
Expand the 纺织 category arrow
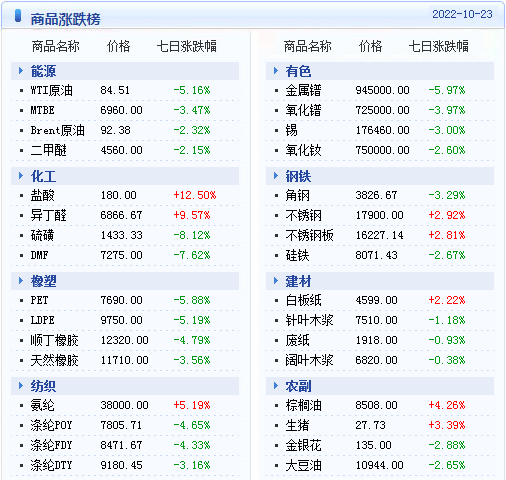21,386
